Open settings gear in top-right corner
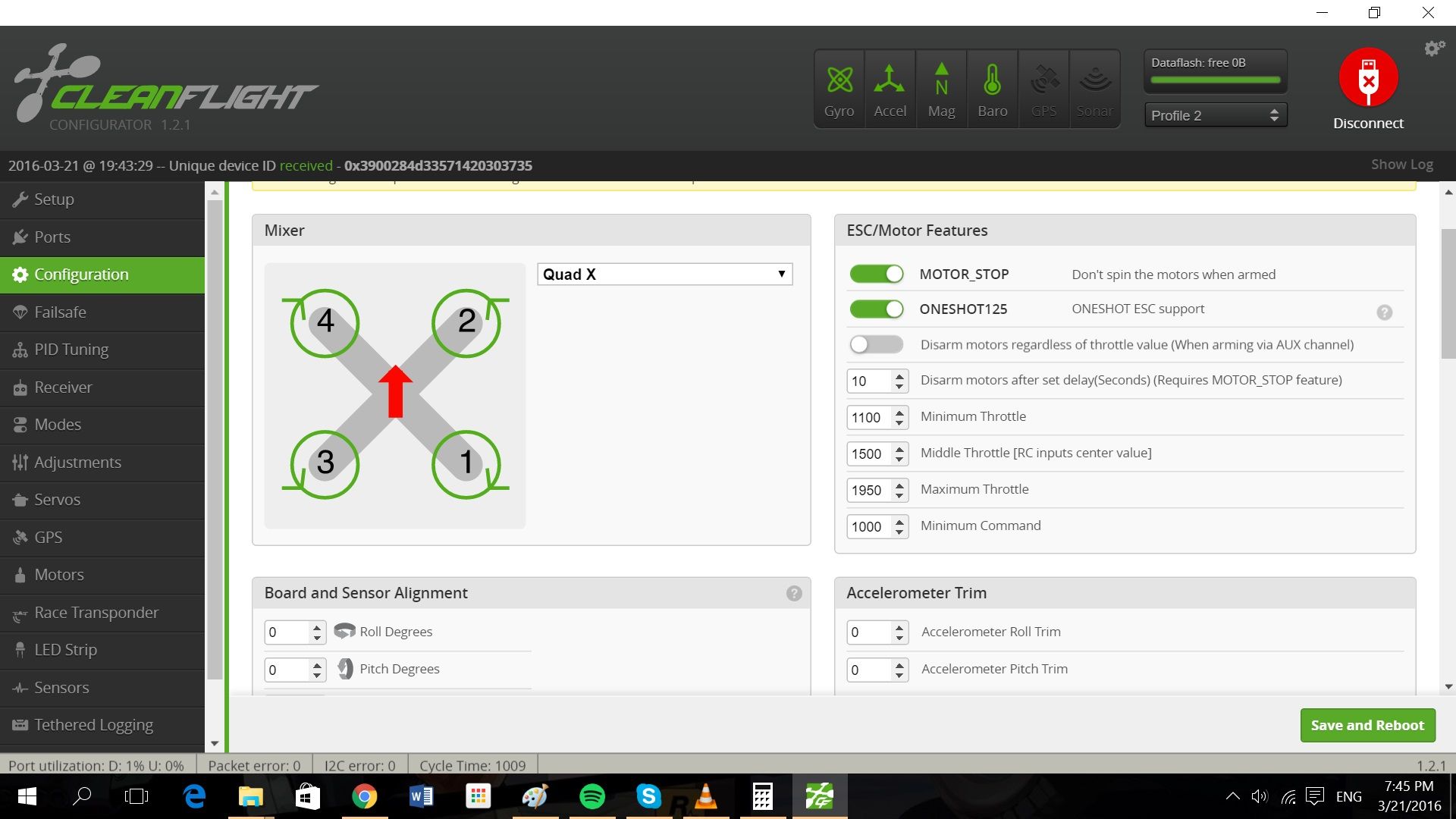 tap(1434, 49)
